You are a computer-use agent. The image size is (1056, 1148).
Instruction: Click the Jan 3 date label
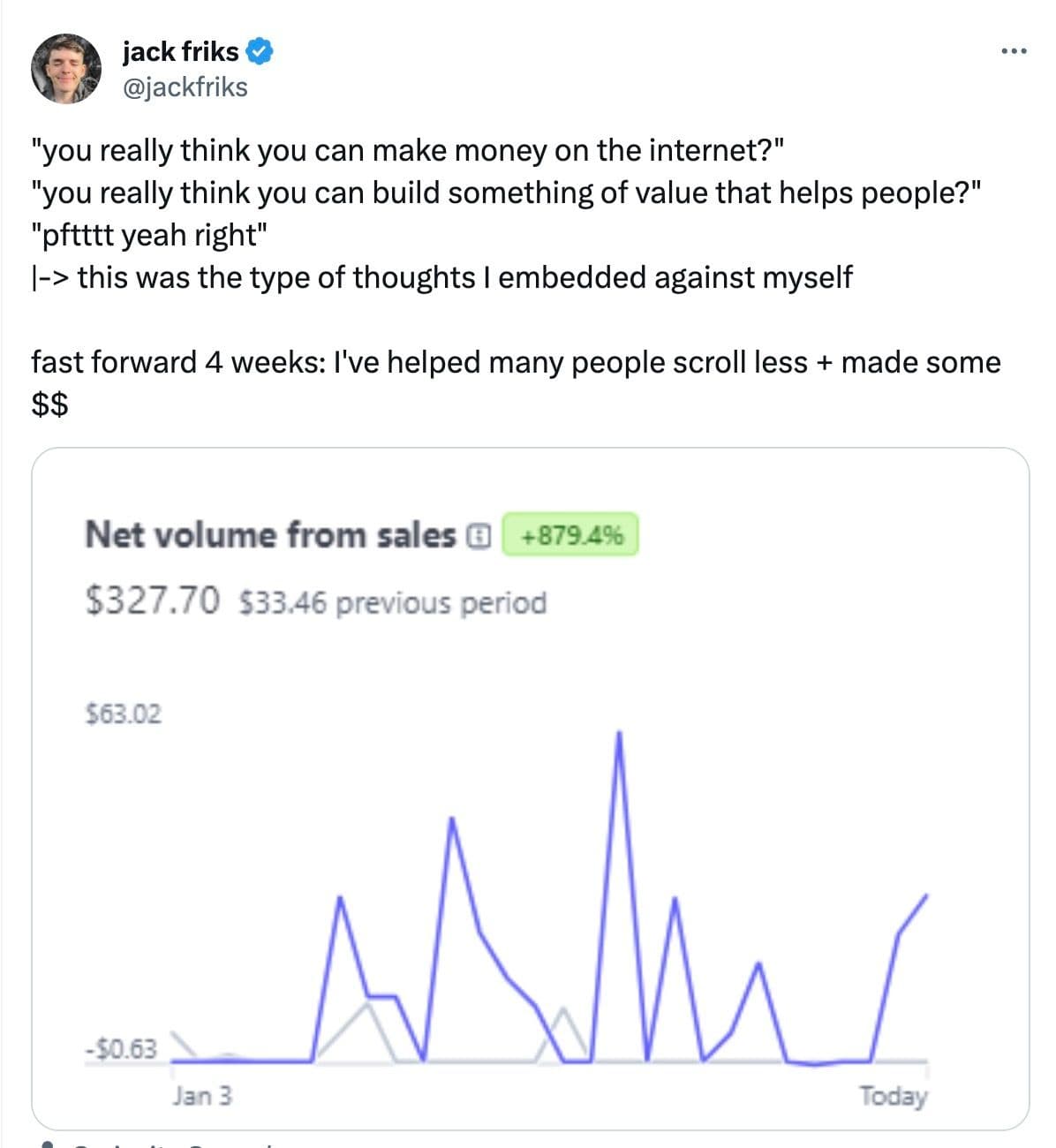tap(202, 1096)
